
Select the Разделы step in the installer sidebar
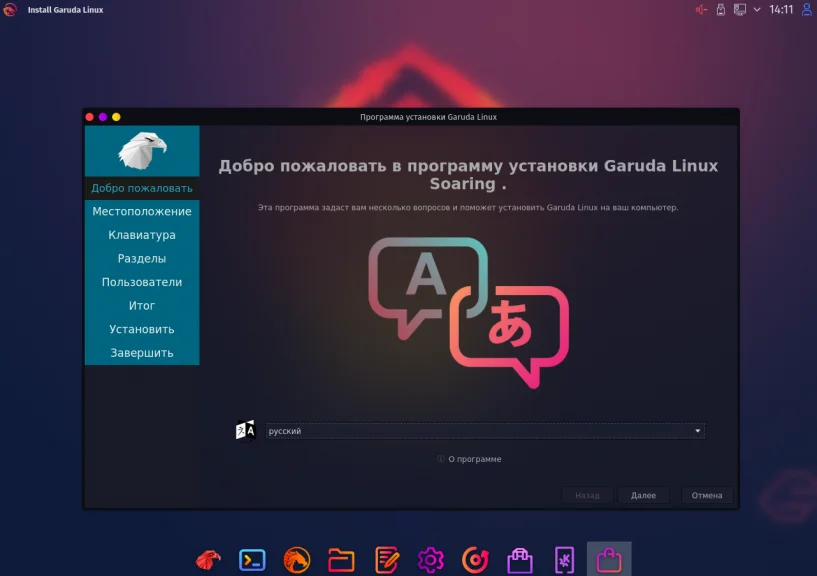[142, 258]
